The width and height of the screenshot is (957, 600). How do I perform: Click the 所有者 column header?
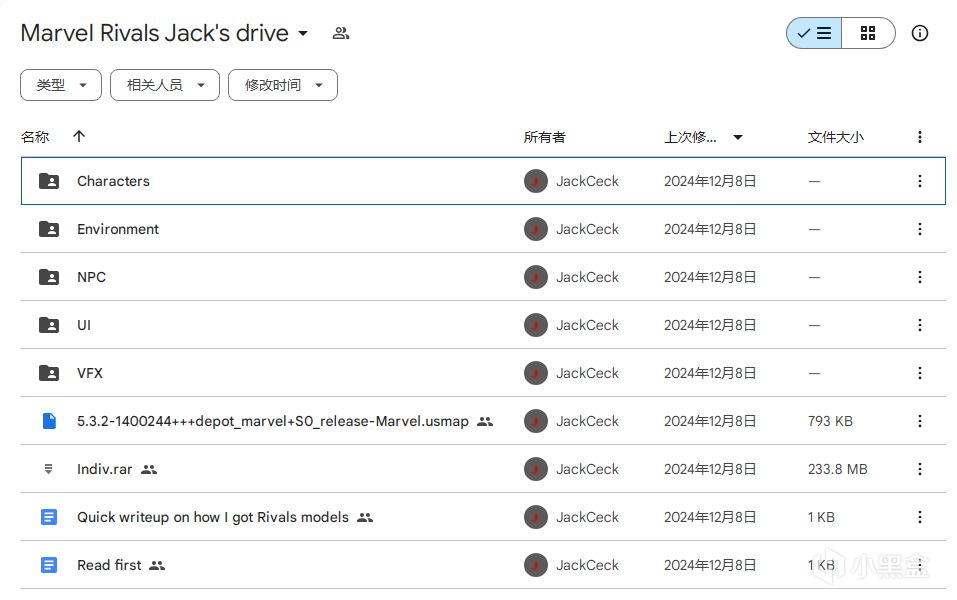tap(544, 137)
